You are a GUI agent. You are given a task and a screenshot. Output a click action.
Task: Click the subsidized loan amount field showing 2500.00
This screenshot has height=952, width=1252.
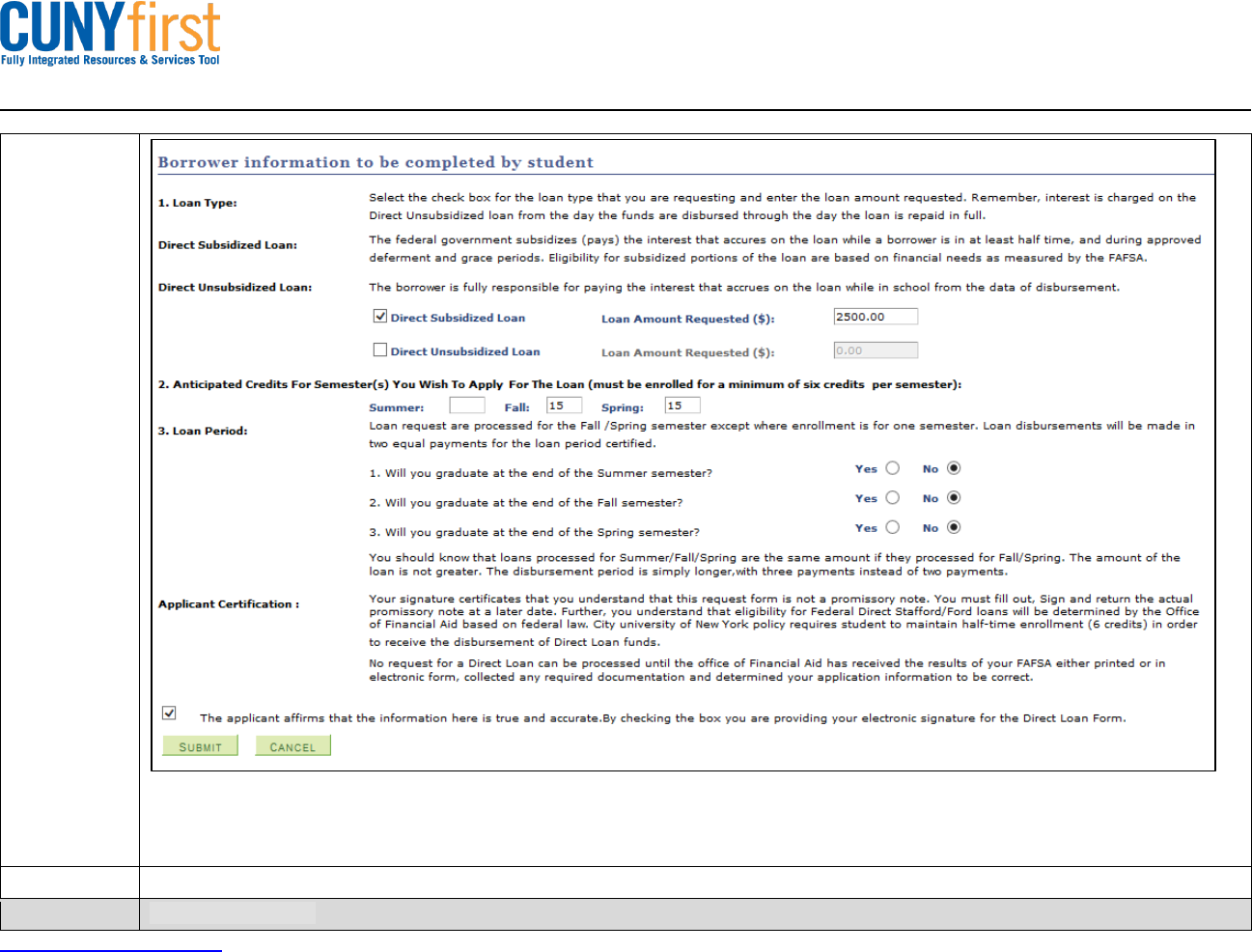pos(876,317)
